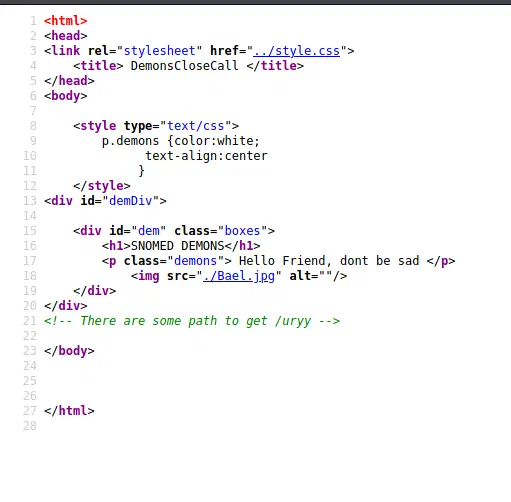Click the demDiv id attribute value
Viewport: 511px width, 502px height.
point(131,201)
